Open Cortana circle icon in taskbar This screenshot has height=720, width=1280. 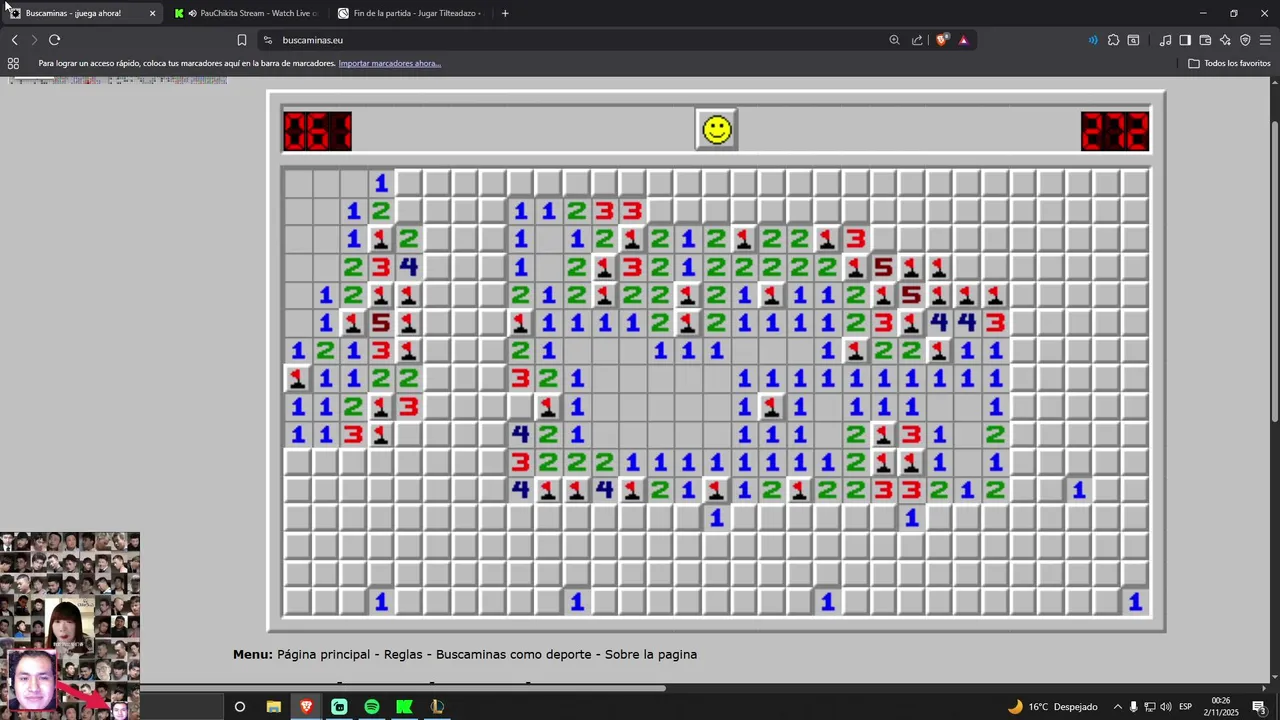(x=240, y=707)
